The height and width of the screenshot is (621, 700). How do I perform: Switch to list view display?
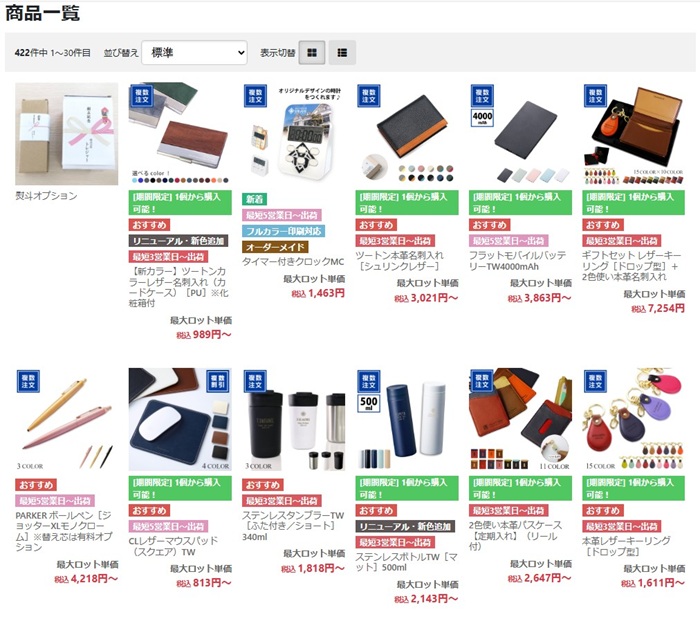[x=342, y=53]
